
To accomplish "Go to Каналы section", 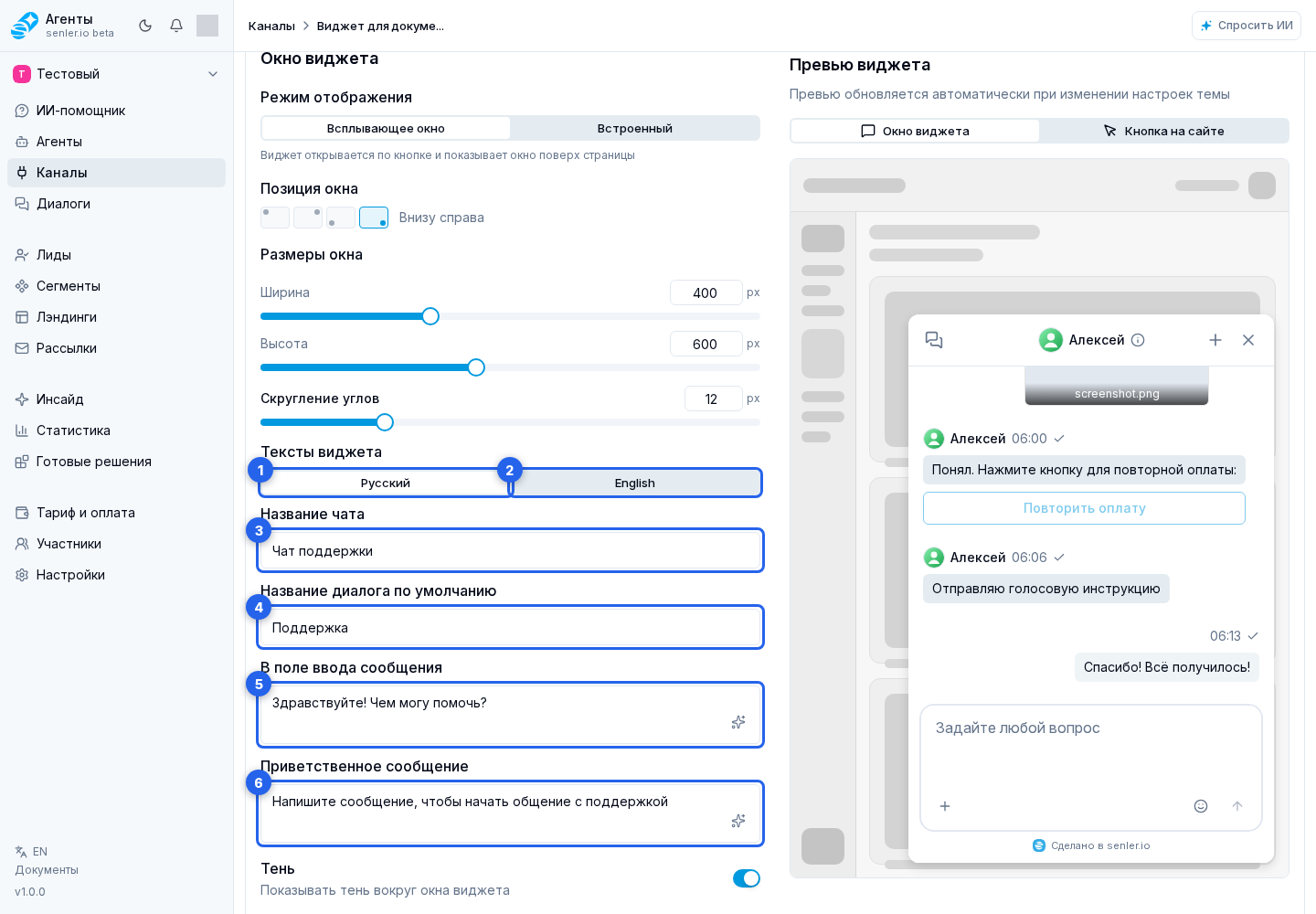I will tap(116, 173).
